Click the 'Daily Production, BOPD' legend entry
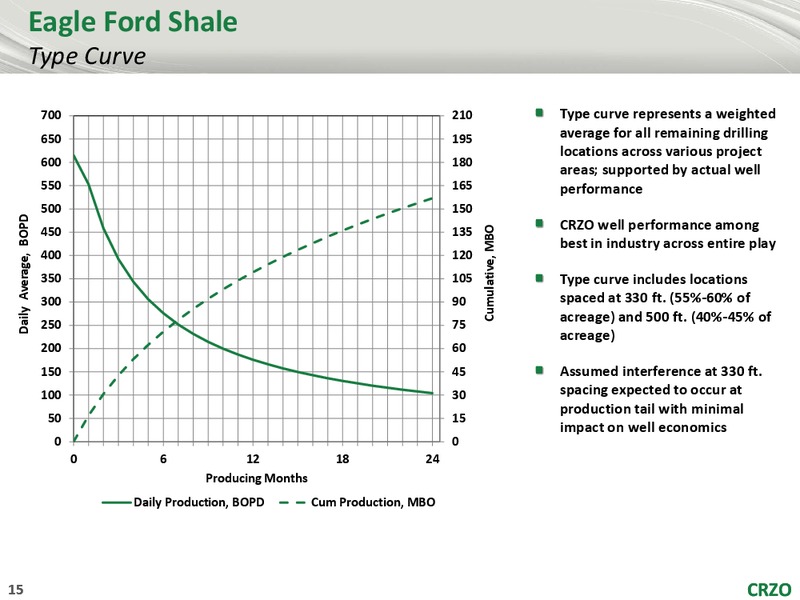 coord(183,502)
